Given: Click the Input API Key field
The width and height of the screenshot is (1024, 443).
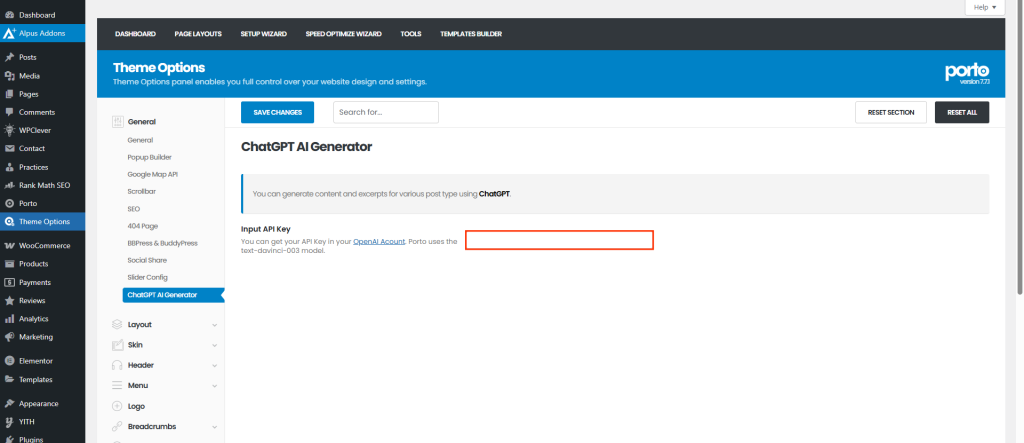Looking at the screenshot, I should 559,240.
